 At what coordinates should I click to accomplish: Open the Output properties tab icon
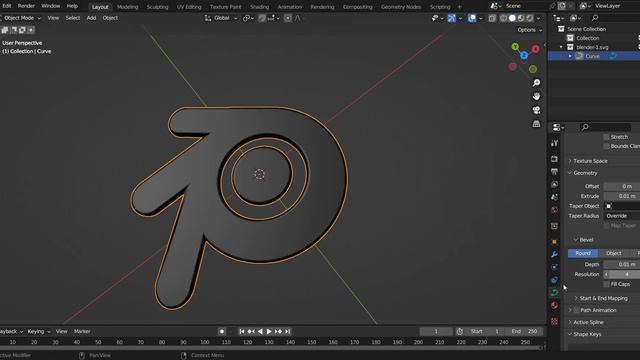click(554, 171)
